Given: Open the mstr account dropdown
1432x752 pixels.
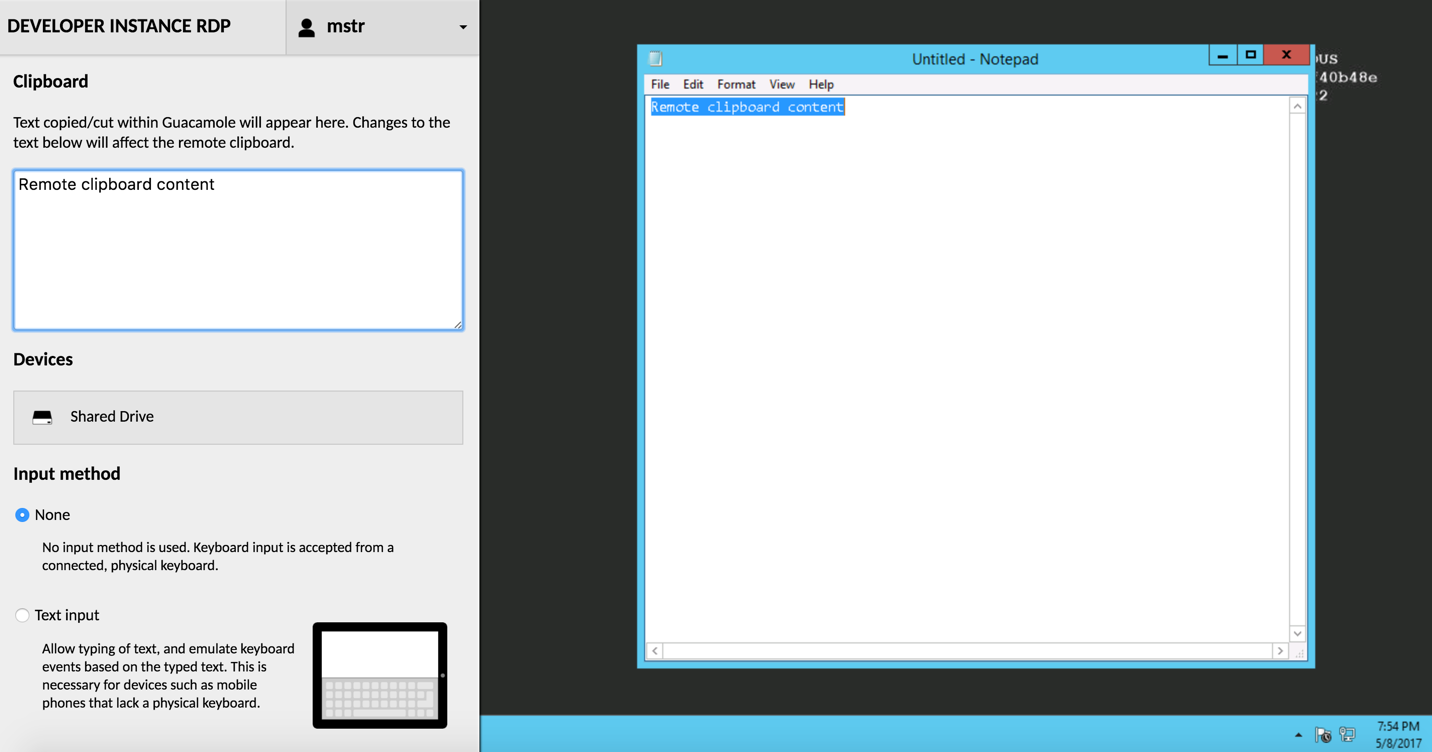Looking at the screenshot, I should point(462,27).
